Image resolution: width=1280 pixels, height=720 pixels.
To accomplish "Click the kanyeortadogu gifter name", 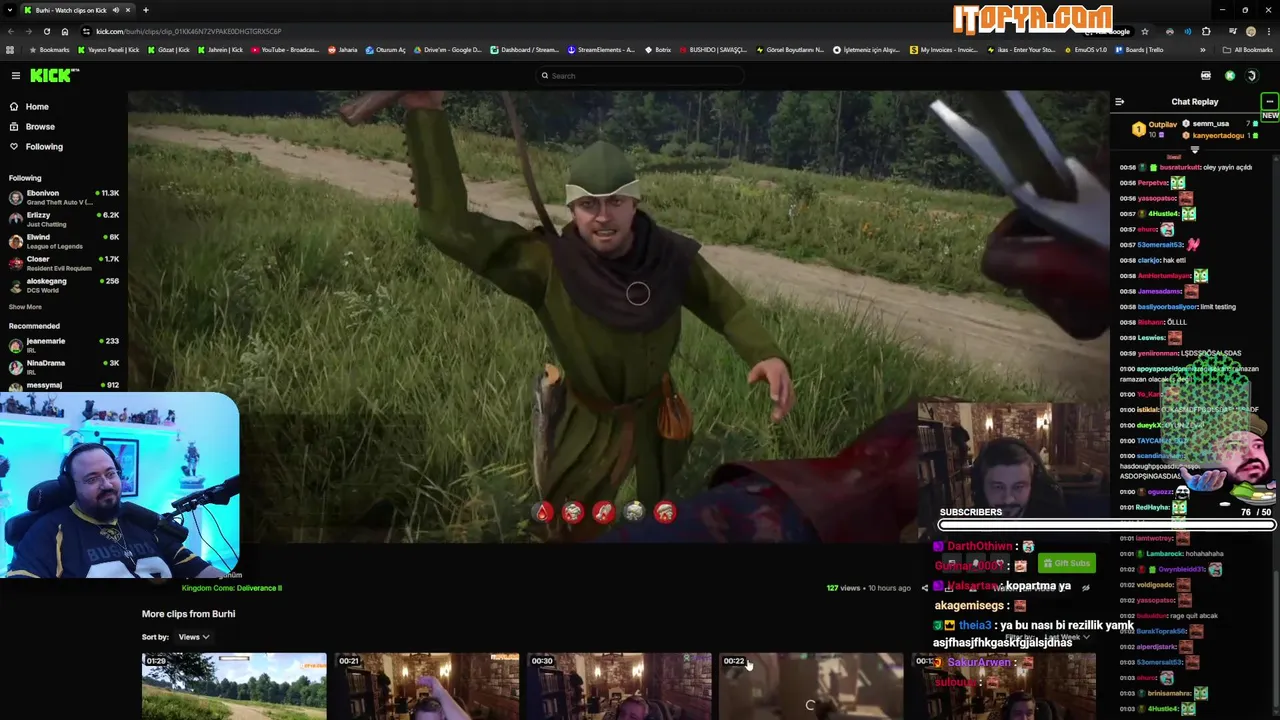I will tap(1218, 136).
